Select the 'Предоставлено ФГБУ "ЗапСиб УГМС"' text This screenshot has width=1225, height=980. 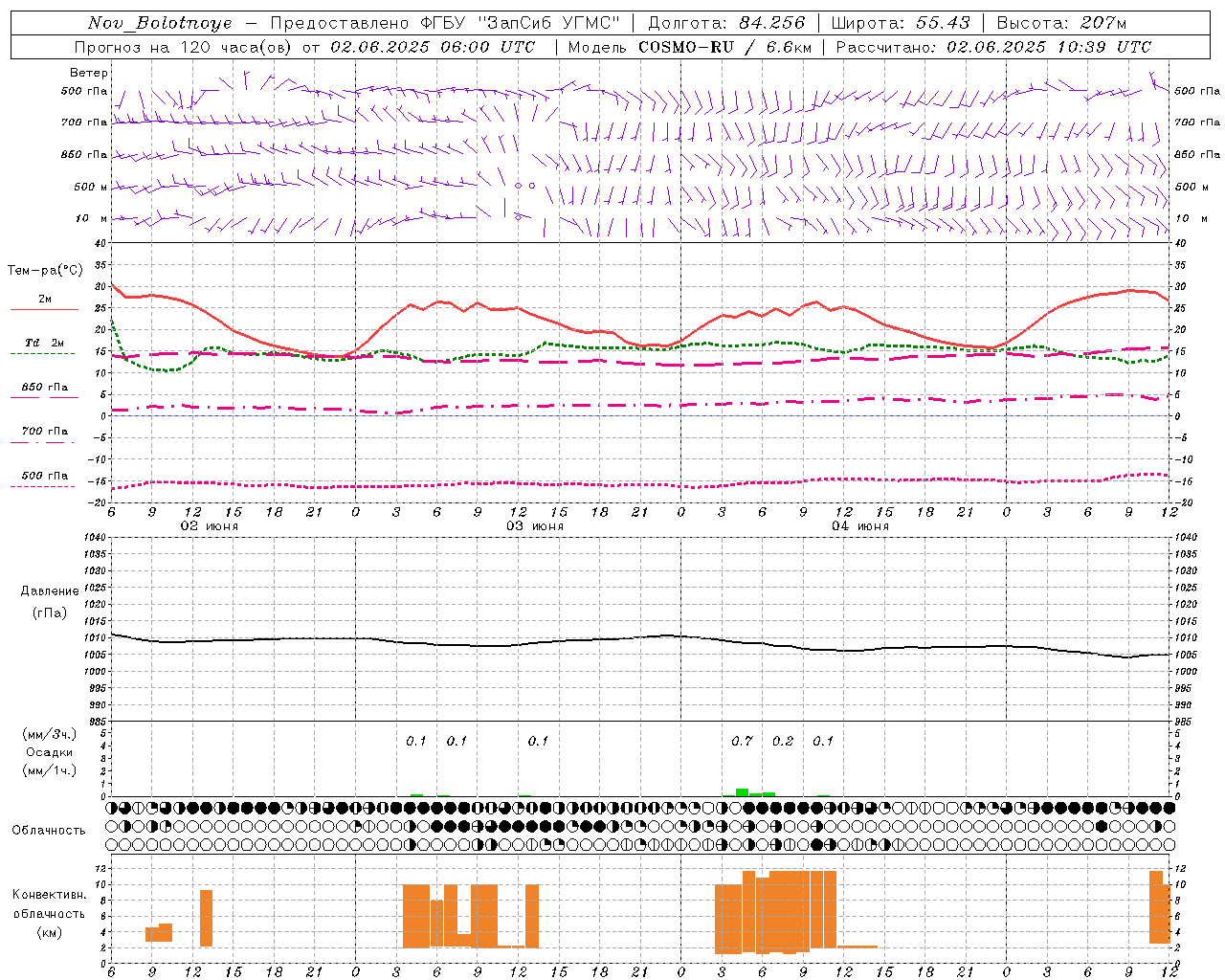tap(445, 23)
